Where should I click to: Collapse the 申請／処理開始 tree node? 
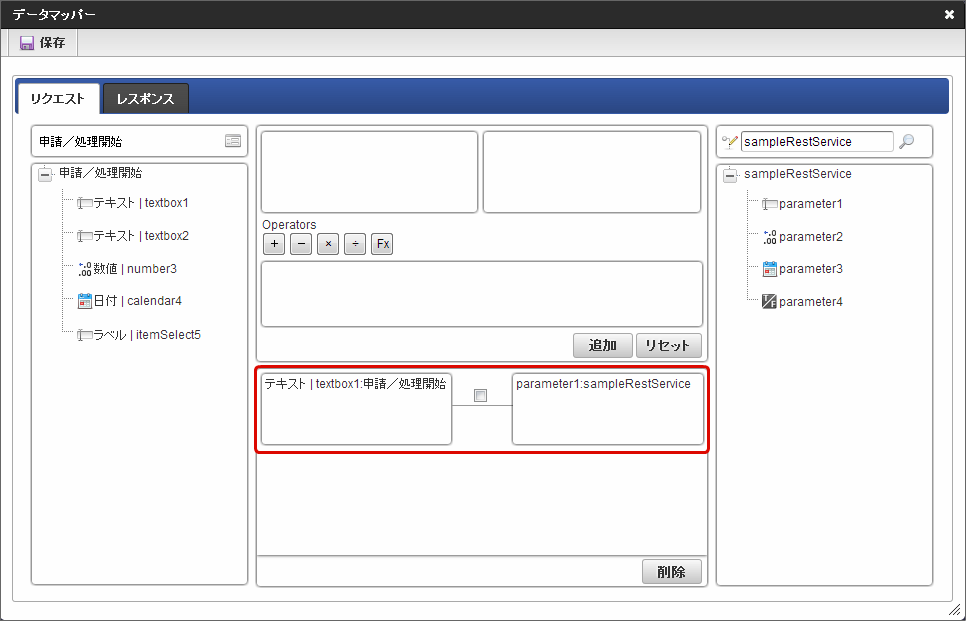click(45, 174)
